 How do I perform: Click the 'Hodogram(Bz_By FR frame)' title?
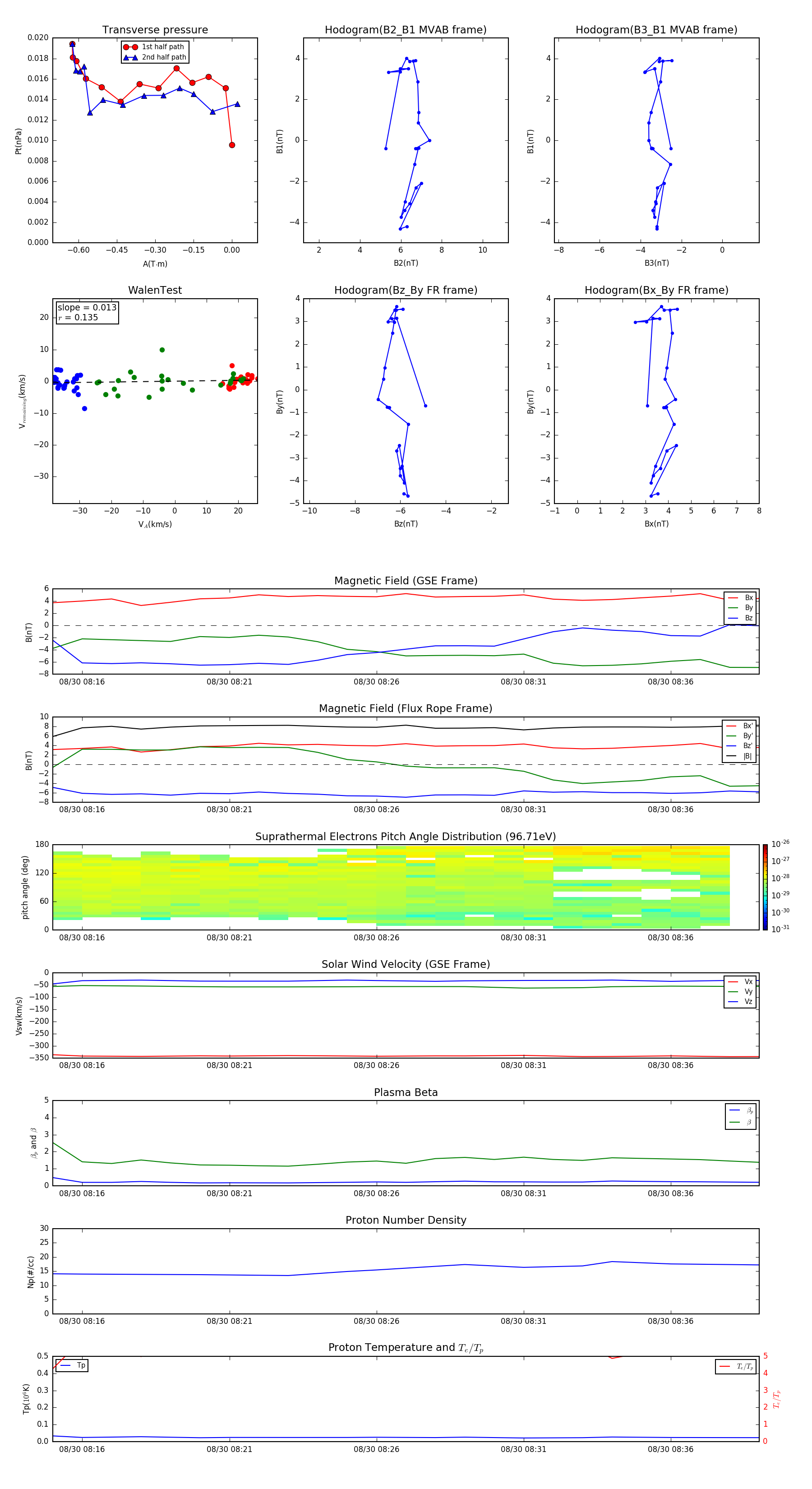coord(406,290)
